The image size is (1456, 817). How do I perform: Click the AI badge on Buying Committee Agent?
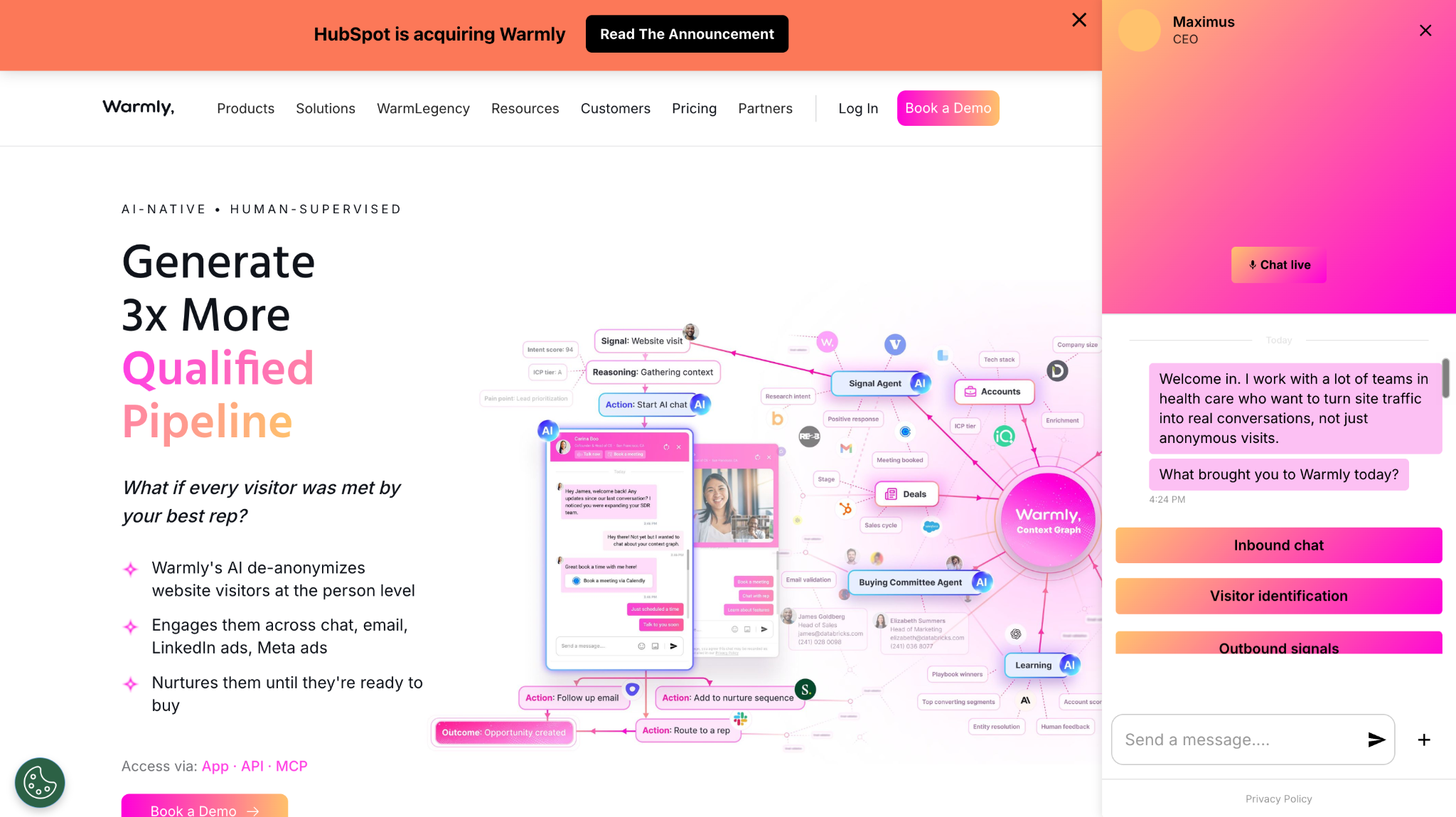pos(982,582)
